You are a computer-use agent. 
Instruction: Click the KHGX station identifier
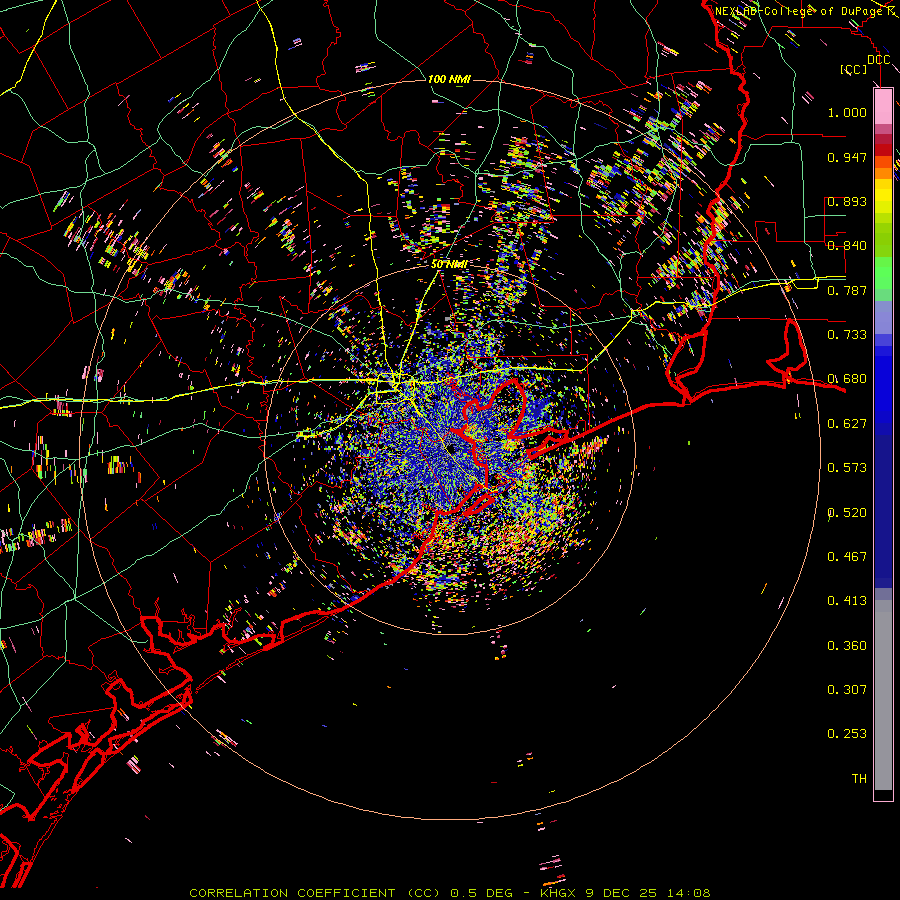[560, 893]
